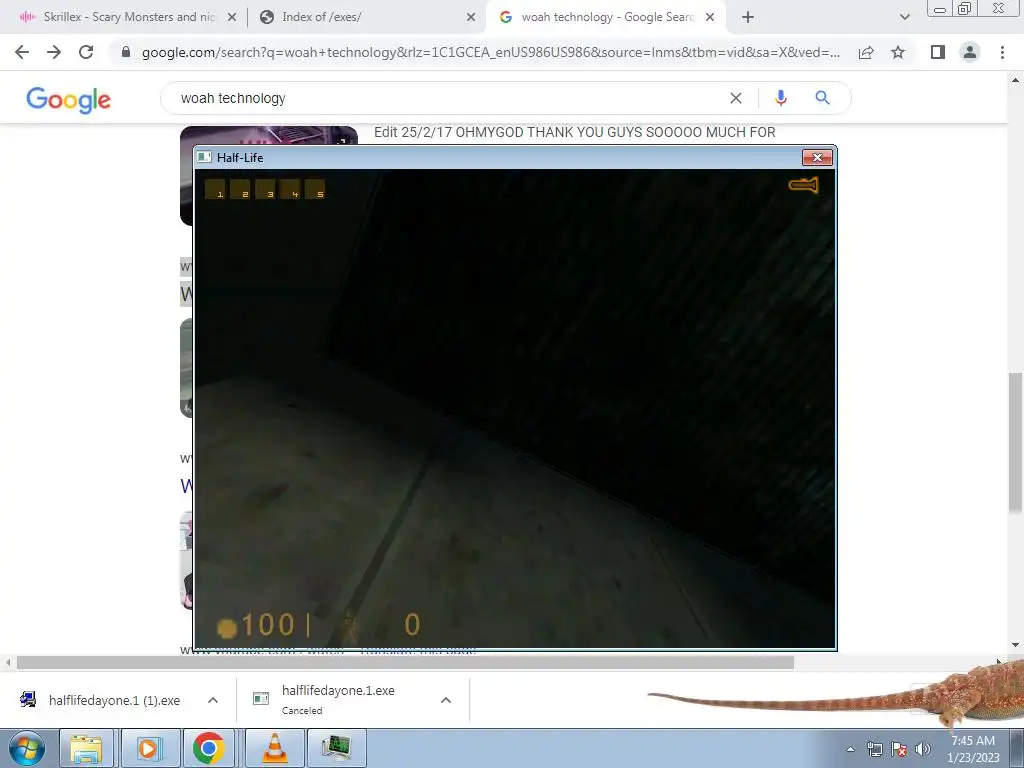Click the scroll up arrow of page
The width and height of the screenshot is (1024, 768).
1016,80
